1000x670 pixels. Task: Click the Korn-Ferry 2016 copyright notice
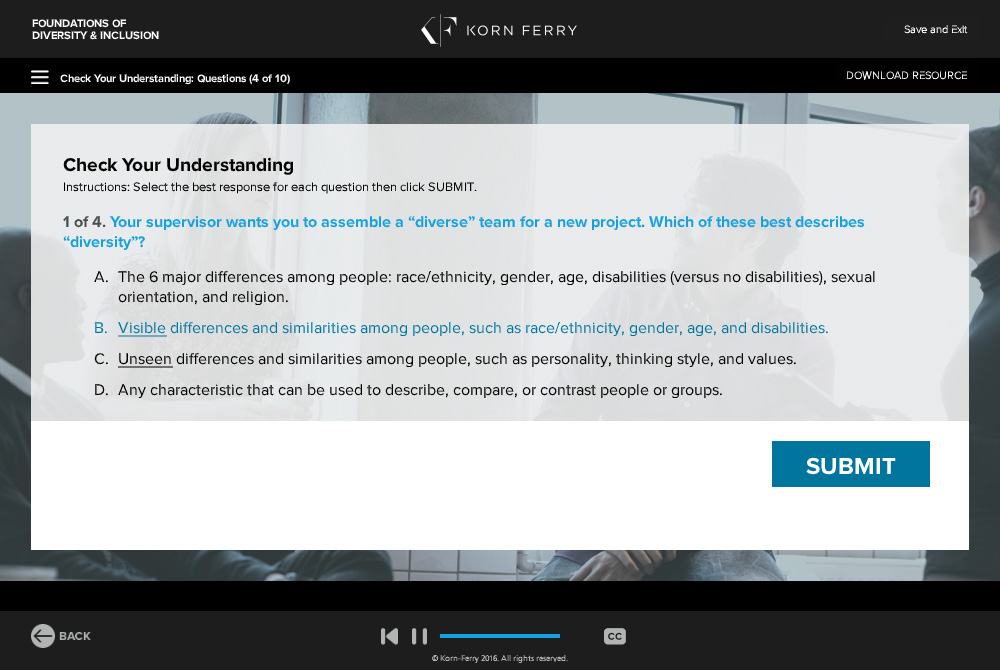499,658
